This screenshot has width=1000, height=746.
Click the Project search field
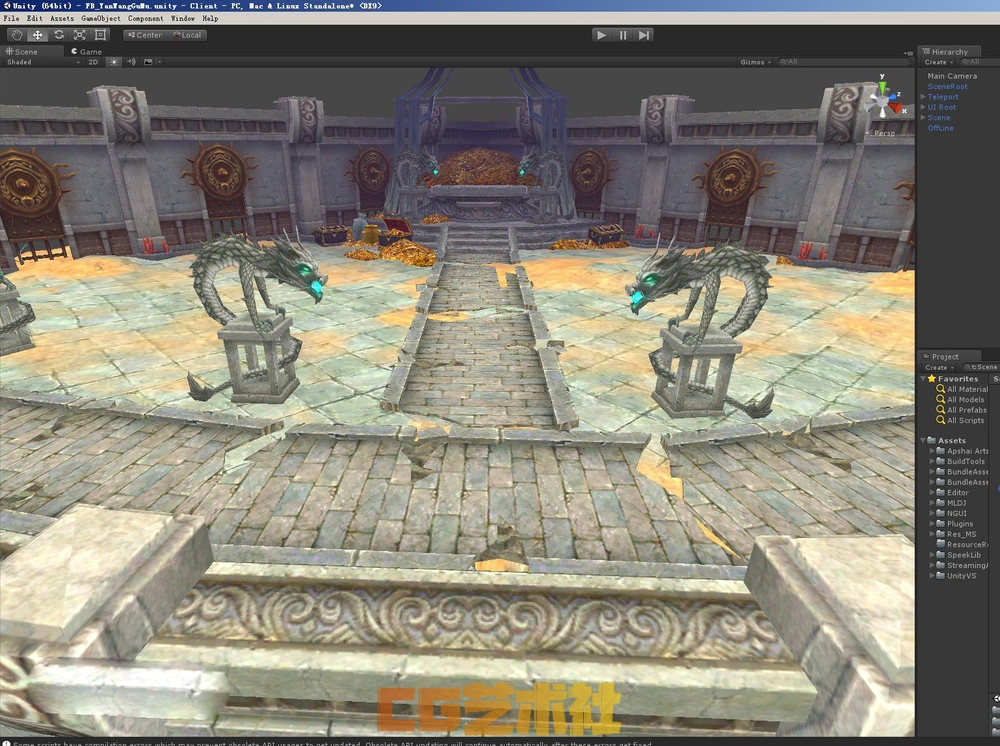click(981, 367)
